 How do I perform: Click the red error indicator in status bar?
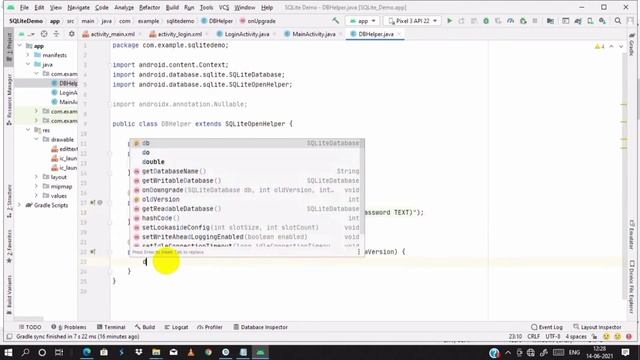pos(629,336)
